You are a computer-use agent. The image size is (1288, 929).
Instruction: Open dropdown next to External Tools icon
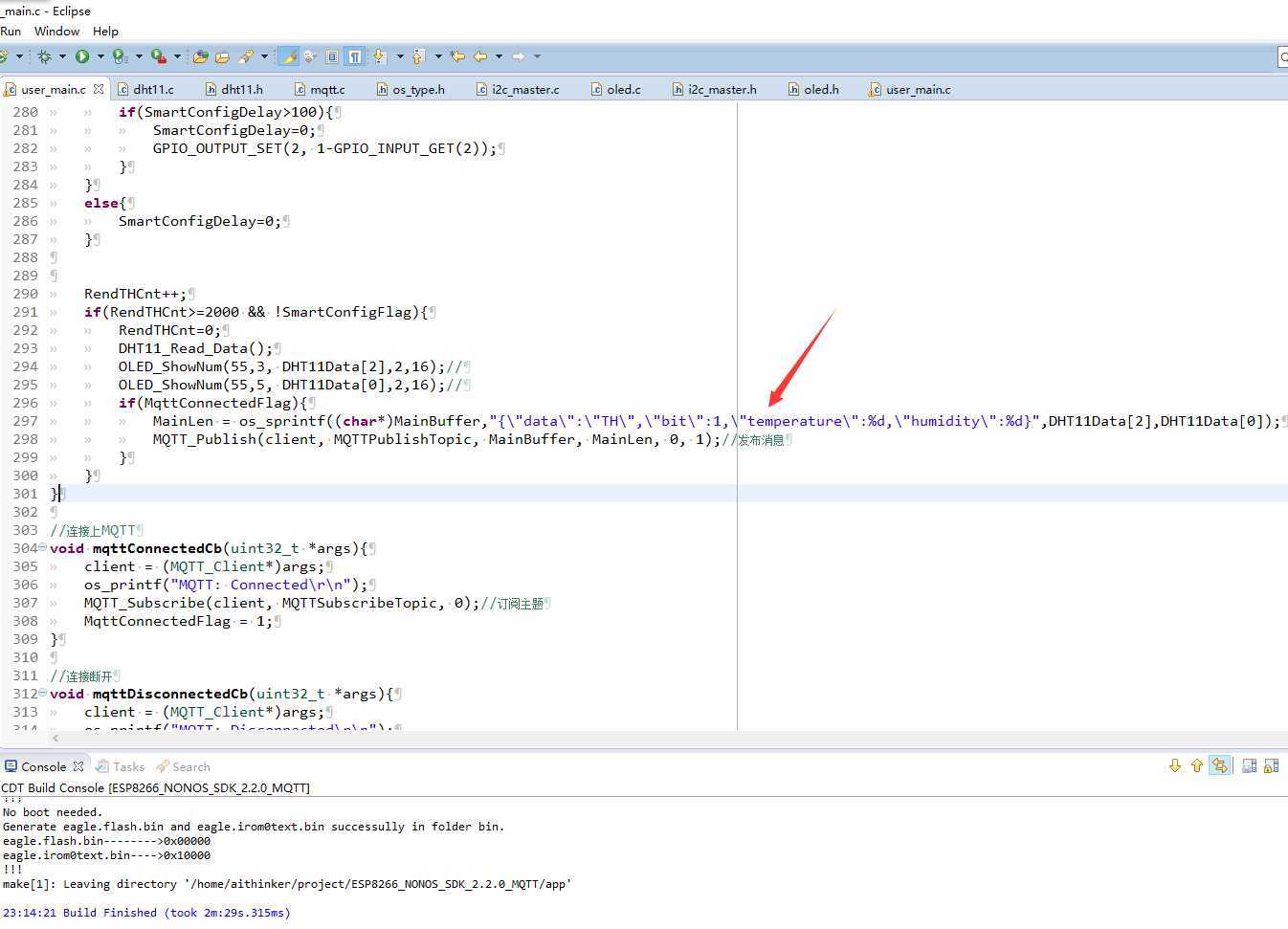pos(177,56)
